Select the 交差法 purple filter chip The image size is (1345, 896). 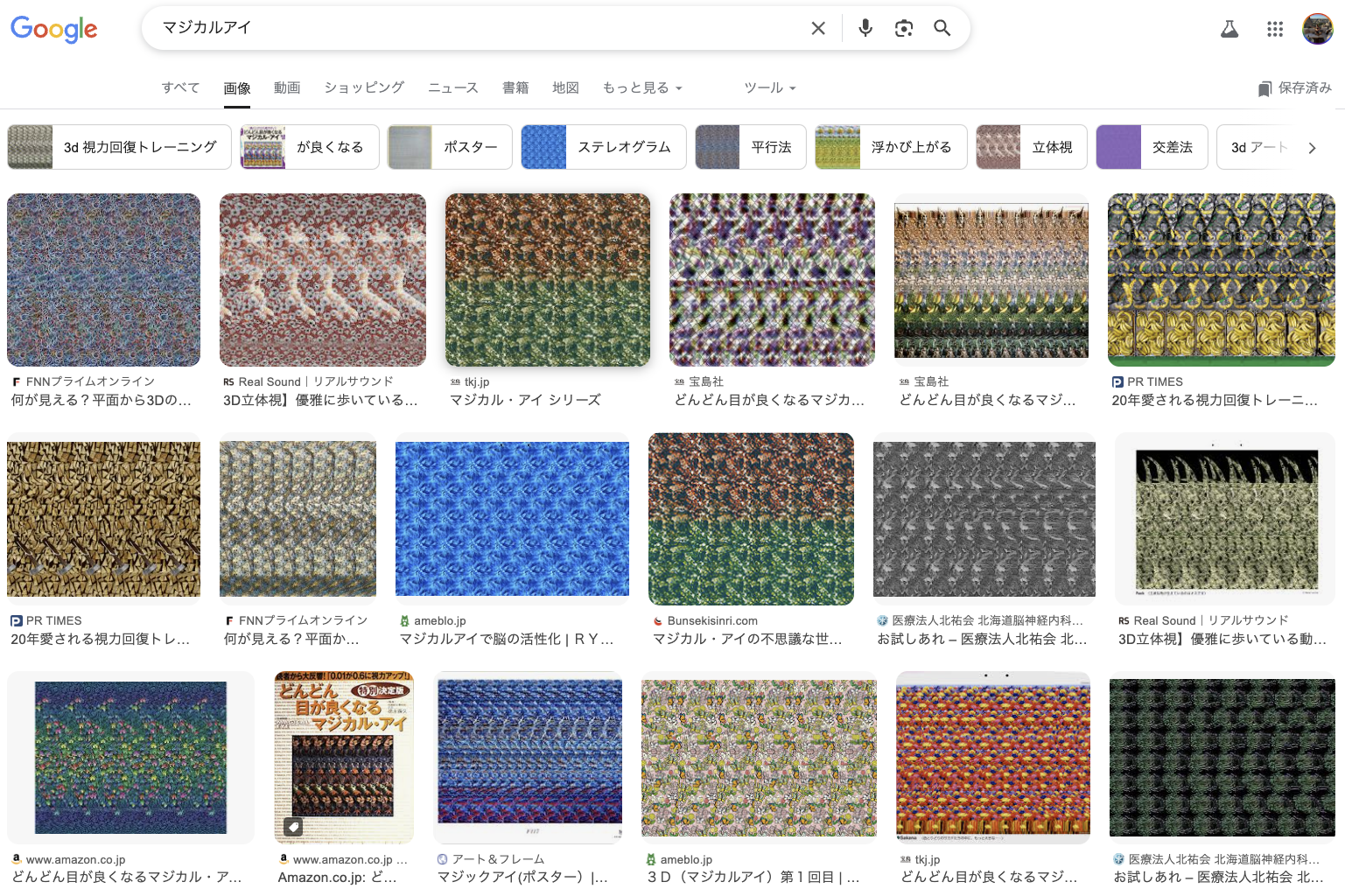point(1151,147)
